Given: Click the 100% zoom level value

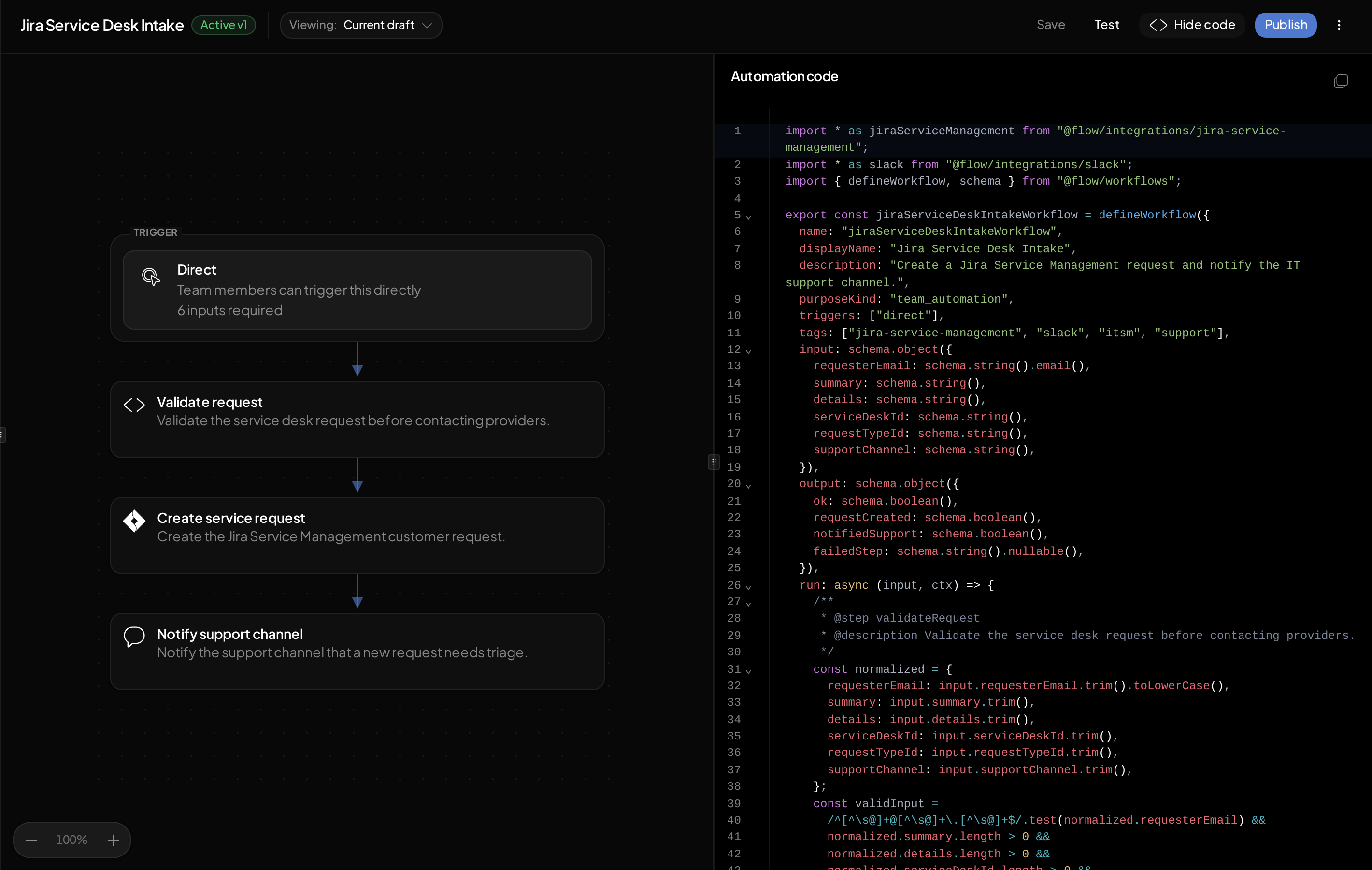Looking at the screenshot, I should pos(72,840).
